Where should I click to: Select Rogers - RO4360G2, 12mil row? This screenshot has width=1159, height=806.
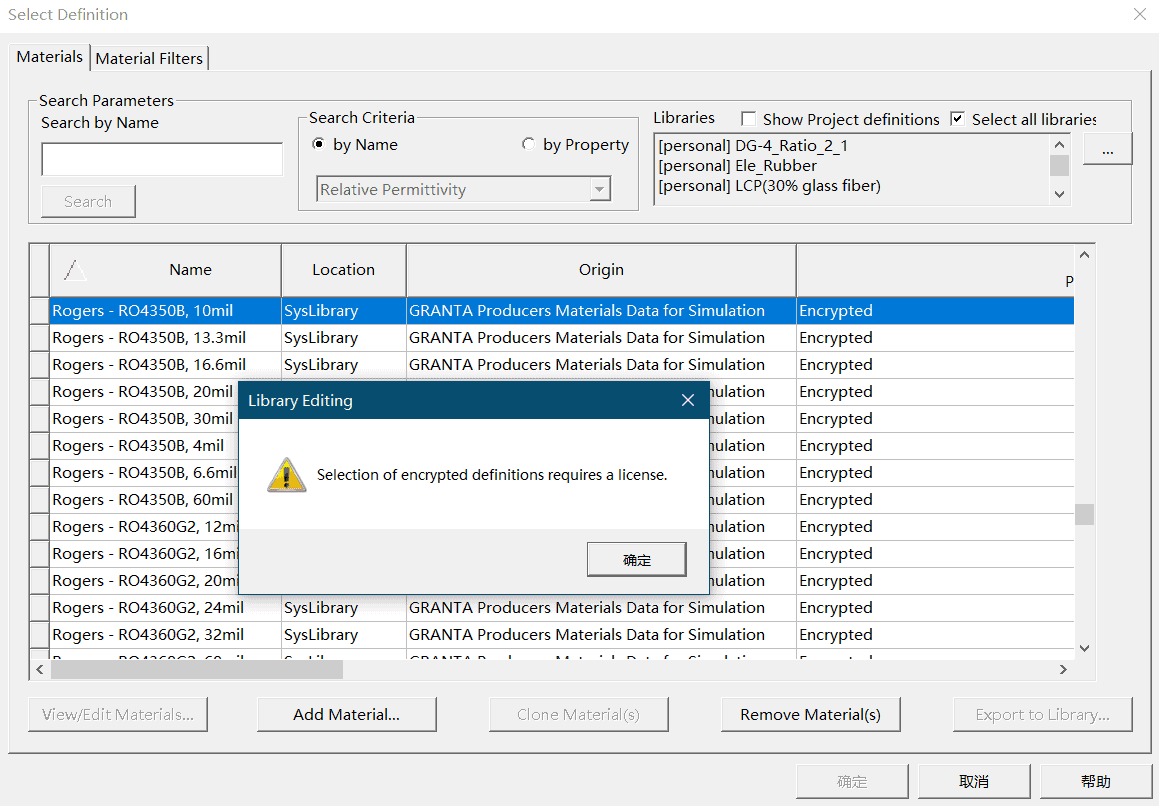[x=144, y=526]
